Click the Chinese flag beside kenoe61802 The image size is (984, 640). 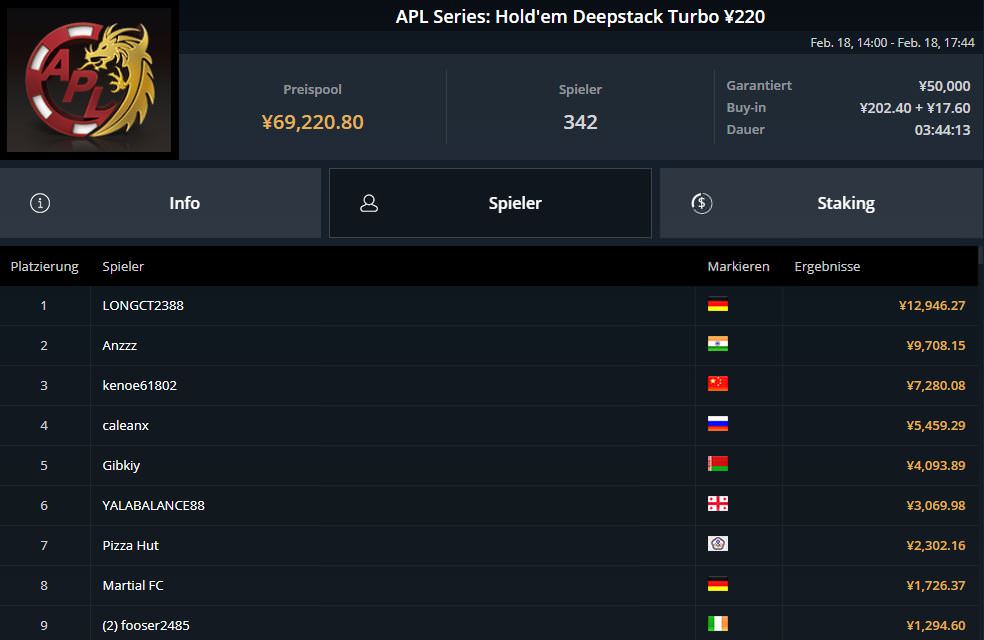click(717, 385)
